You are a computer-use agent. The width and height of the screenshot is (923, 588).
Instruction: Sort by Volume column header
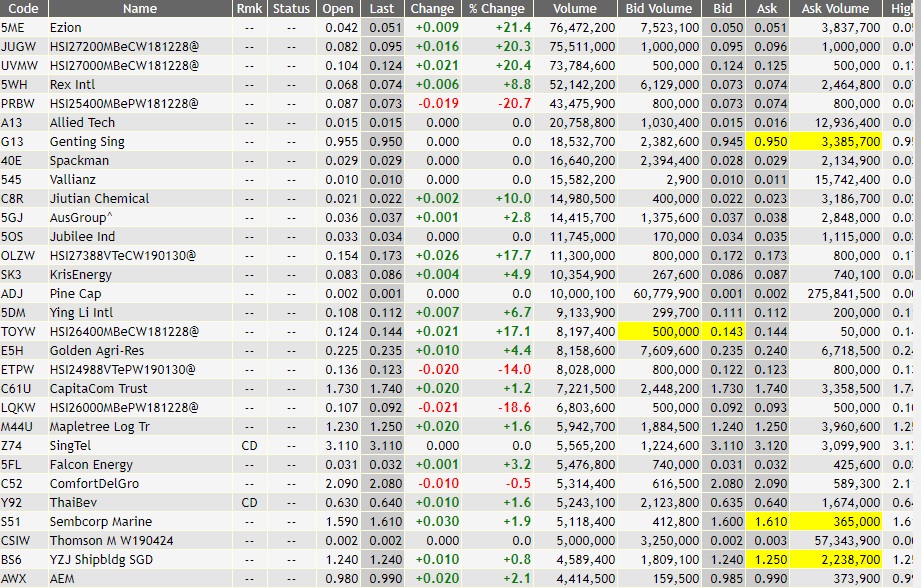point(575,8)
